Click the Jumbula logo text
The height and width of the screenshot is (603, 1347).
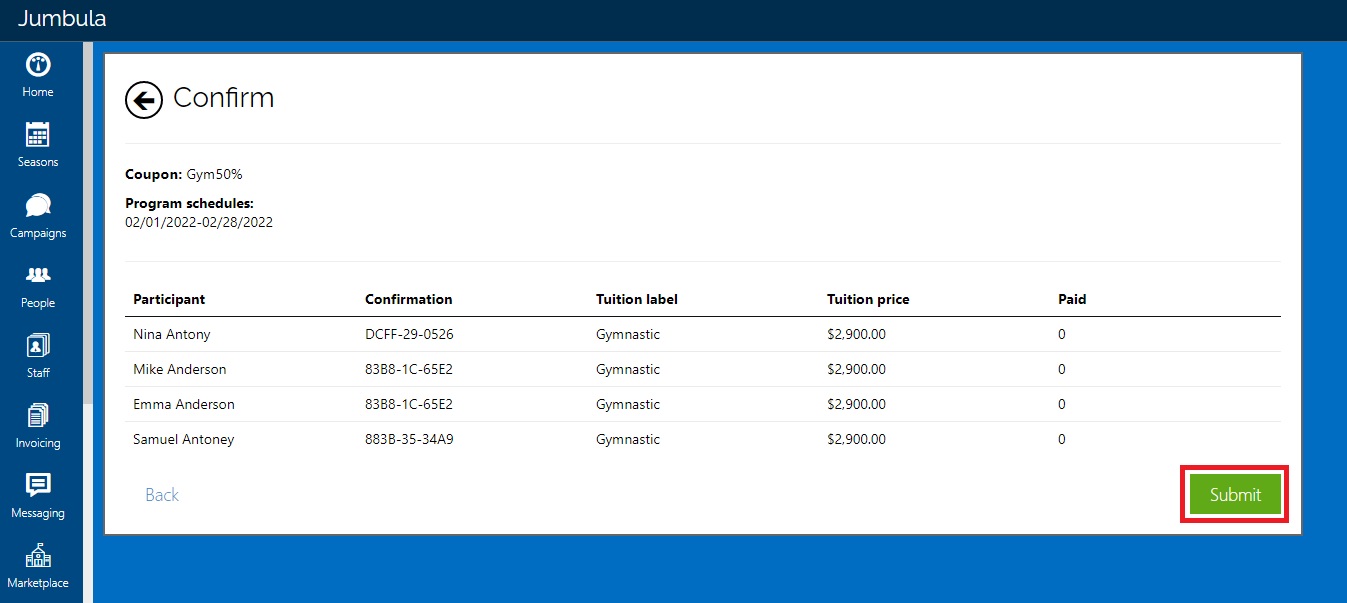click(x=62, y=18)
